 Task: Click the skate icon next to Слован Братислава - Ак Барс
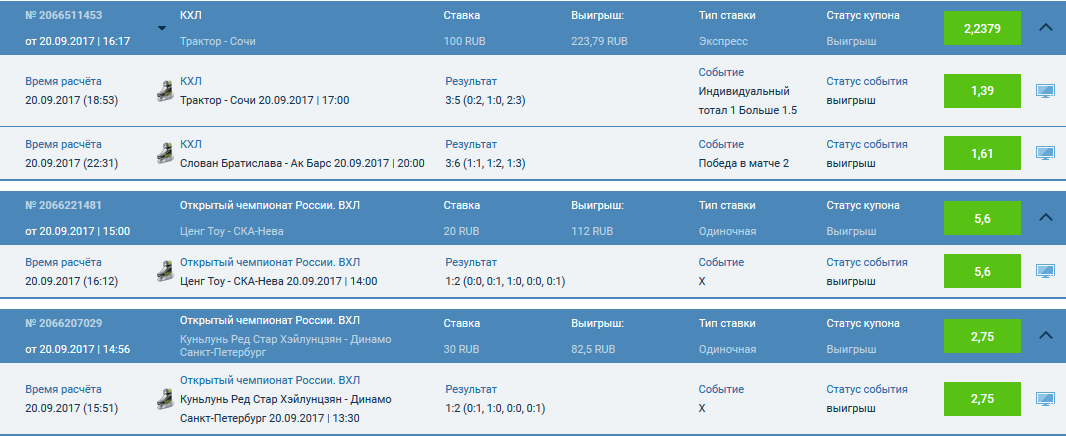click(x=165, y=153)
